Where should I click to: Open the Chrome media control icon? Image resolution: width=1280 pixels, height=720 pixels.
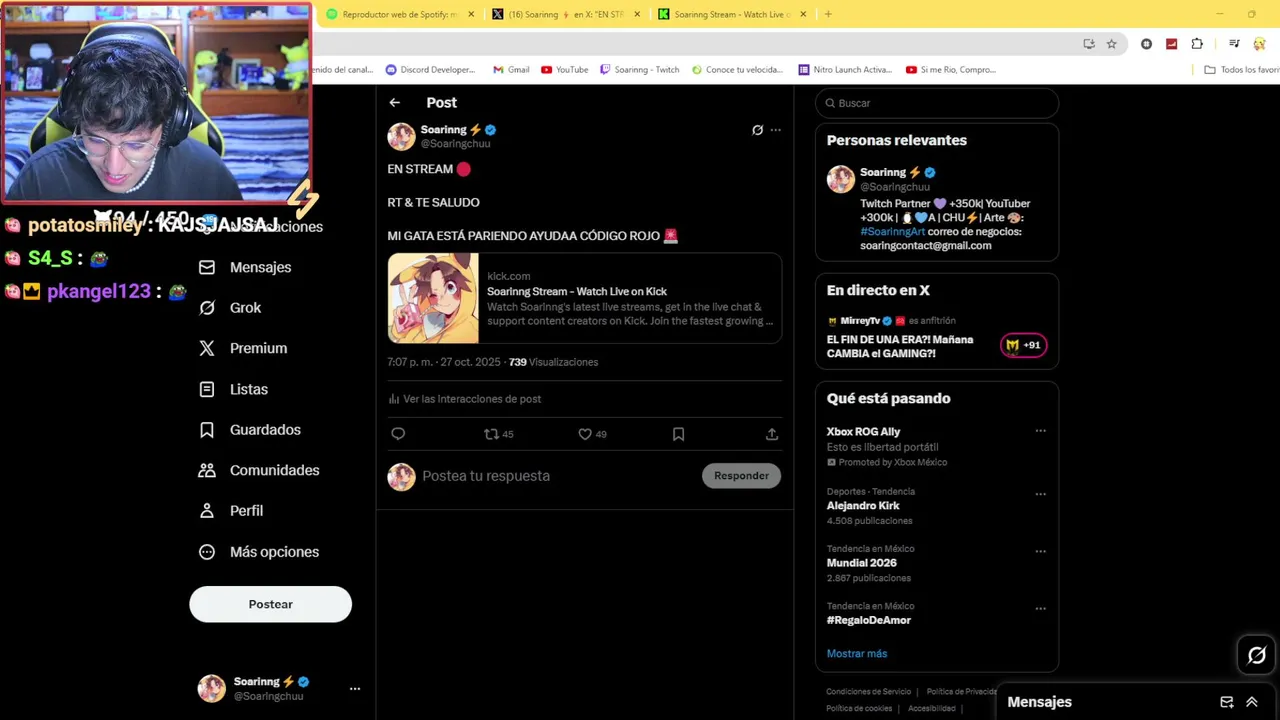pyautogui.click(x=1234, y=44)
